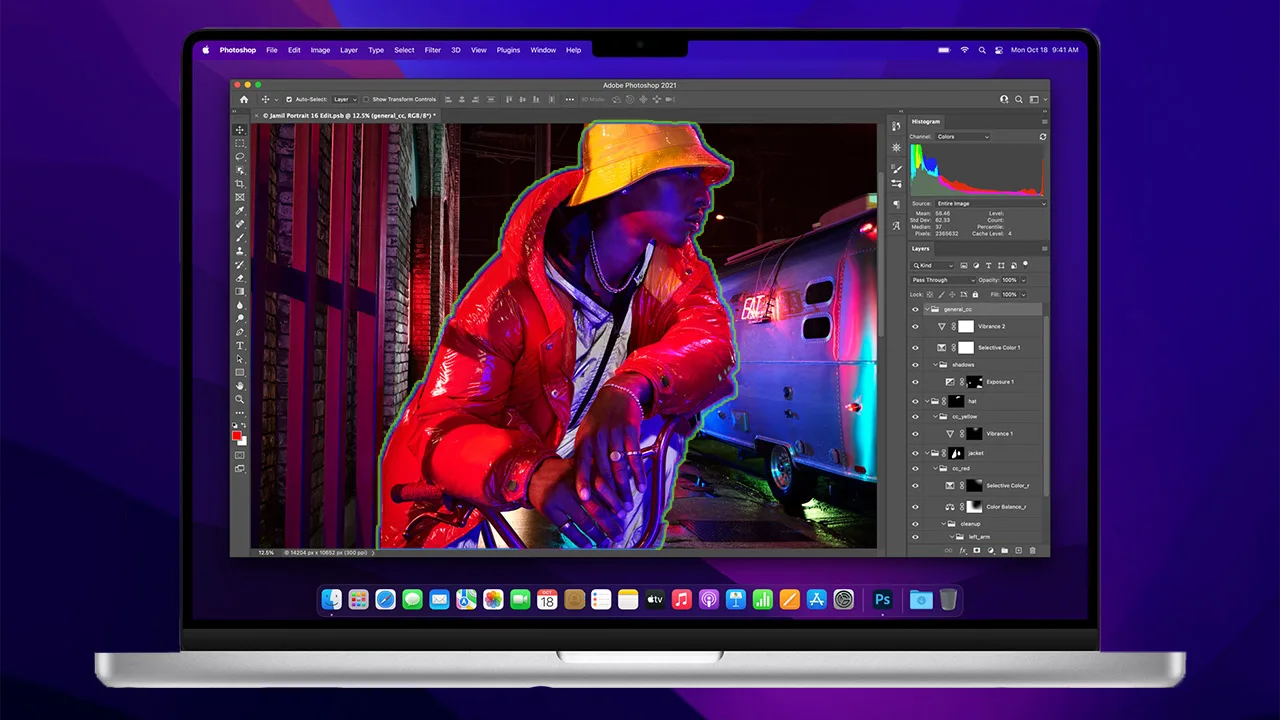Select the Crop tool
This screenshot has width=1280, height=720.
click(x=240, y=184)
